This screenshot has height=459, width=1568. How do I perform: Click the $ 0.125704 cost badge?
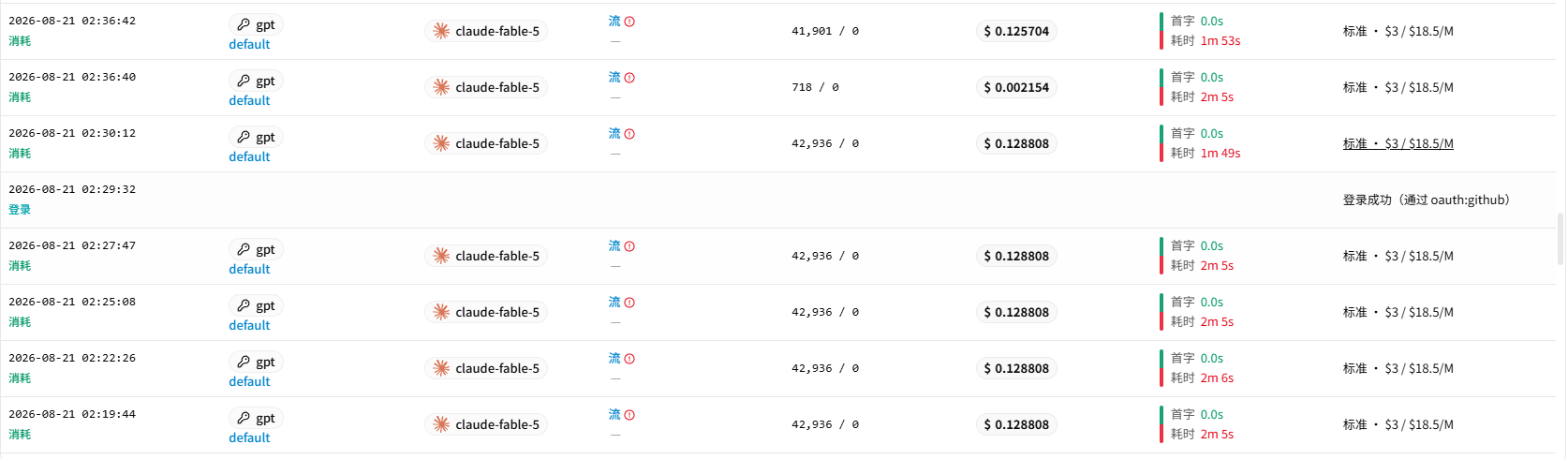click(1016, 31)
